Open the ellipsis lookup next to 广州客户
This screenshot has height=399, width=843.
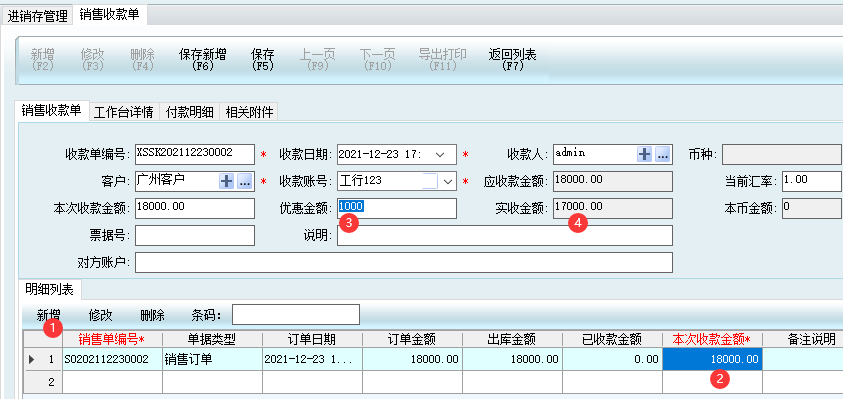[x=245, y=181]
